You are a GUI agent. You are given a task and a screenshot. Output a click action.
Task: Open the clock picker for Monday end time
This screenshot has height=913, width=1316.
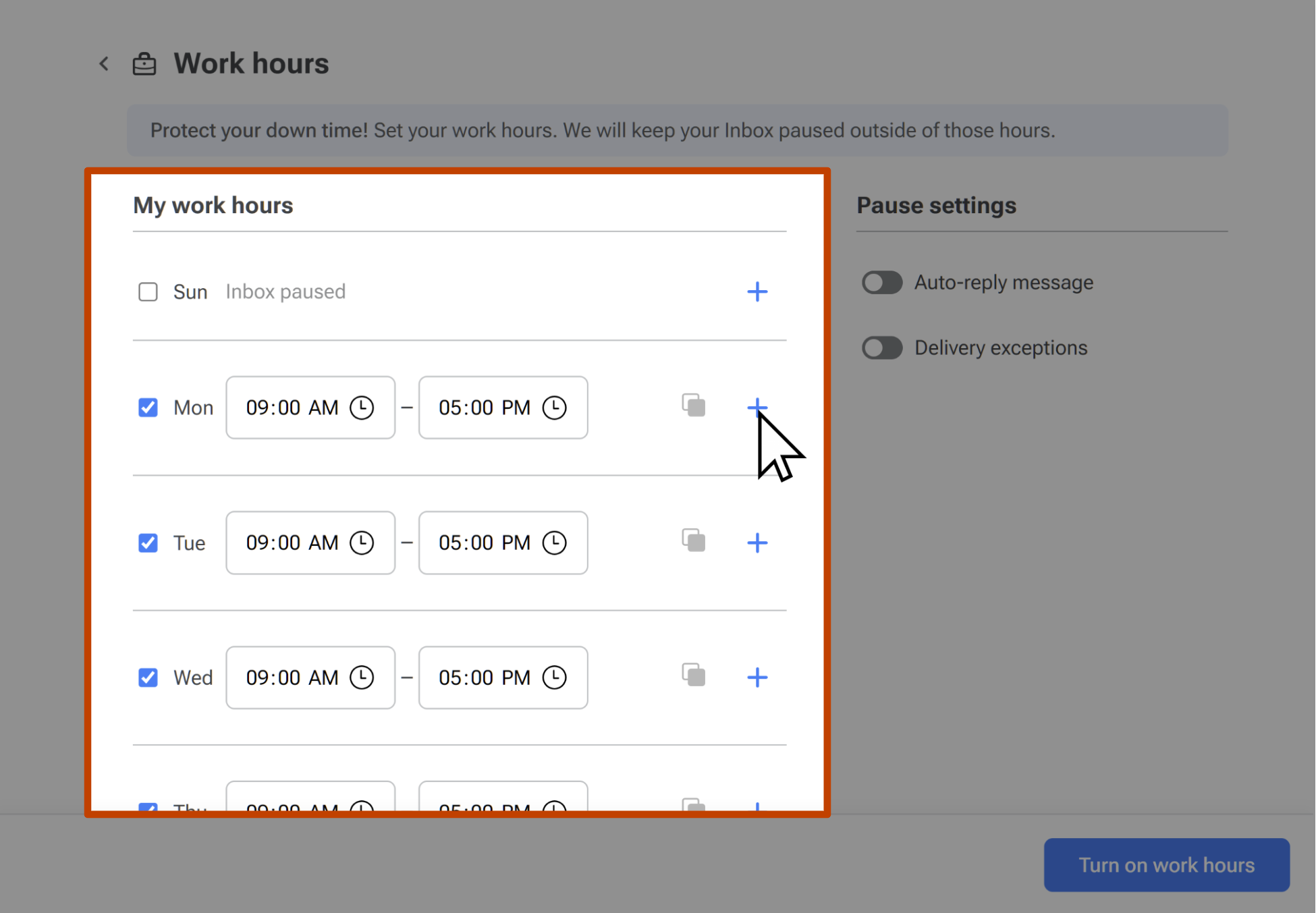click(x=555, y=408)
